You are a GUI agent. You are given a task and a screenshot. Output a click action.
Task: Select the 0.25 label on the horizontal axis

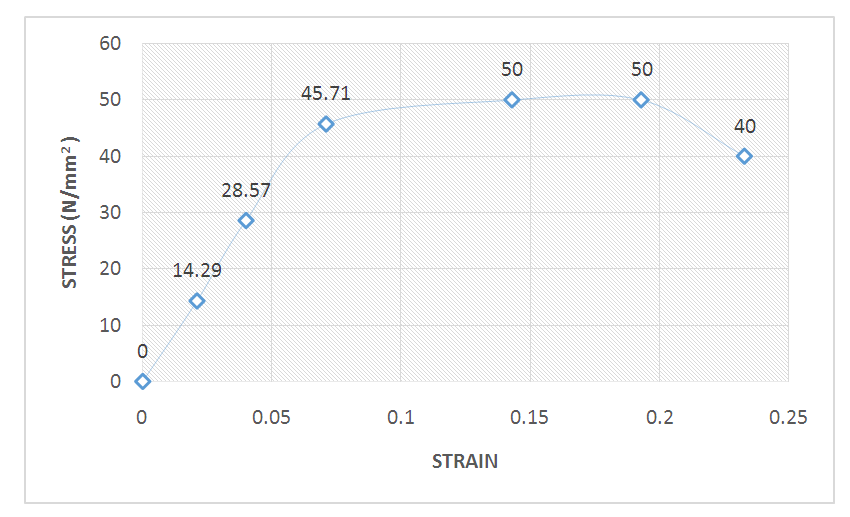tap(788, 415)
